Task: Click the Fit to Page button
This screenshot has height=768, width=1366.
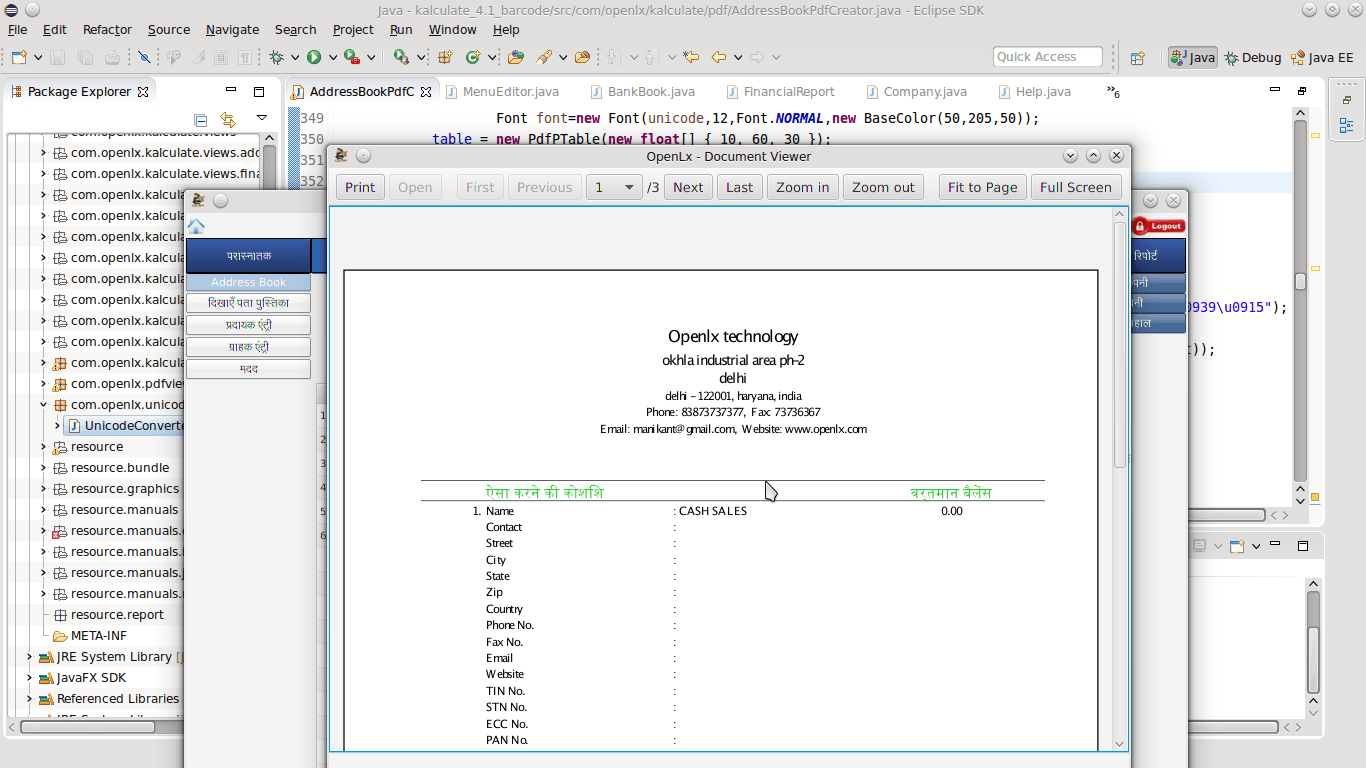Action: (x=982, y=187)
